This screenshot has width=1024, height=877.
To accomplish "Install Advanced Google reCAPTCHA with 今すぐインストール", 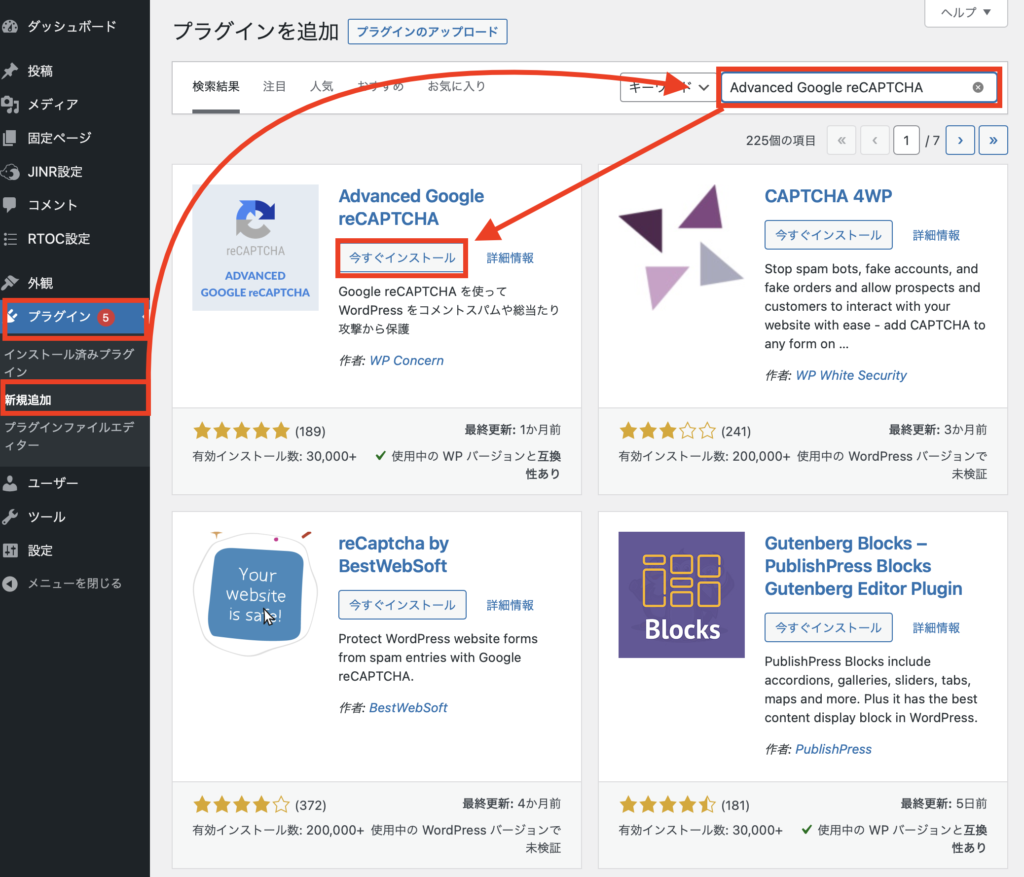I will (x=402, y=257).
